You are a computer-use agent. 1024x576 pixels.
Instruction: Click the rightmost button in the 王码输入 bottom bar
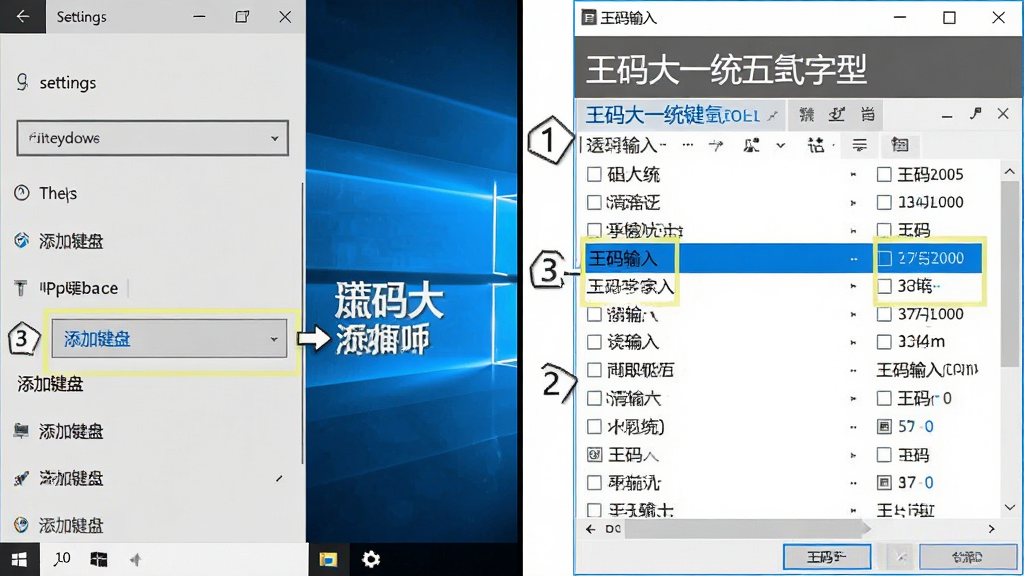pyautogui.click(x=967, y=557)
